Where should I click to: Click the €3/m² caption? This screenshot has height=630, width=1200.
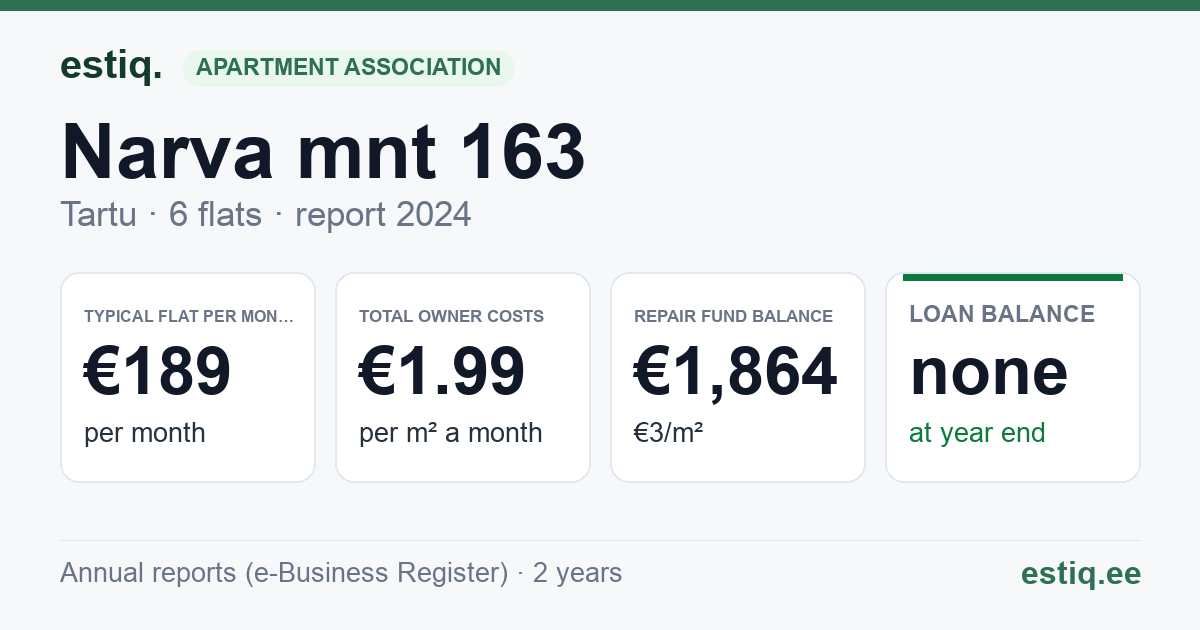(x=669, y=433)
